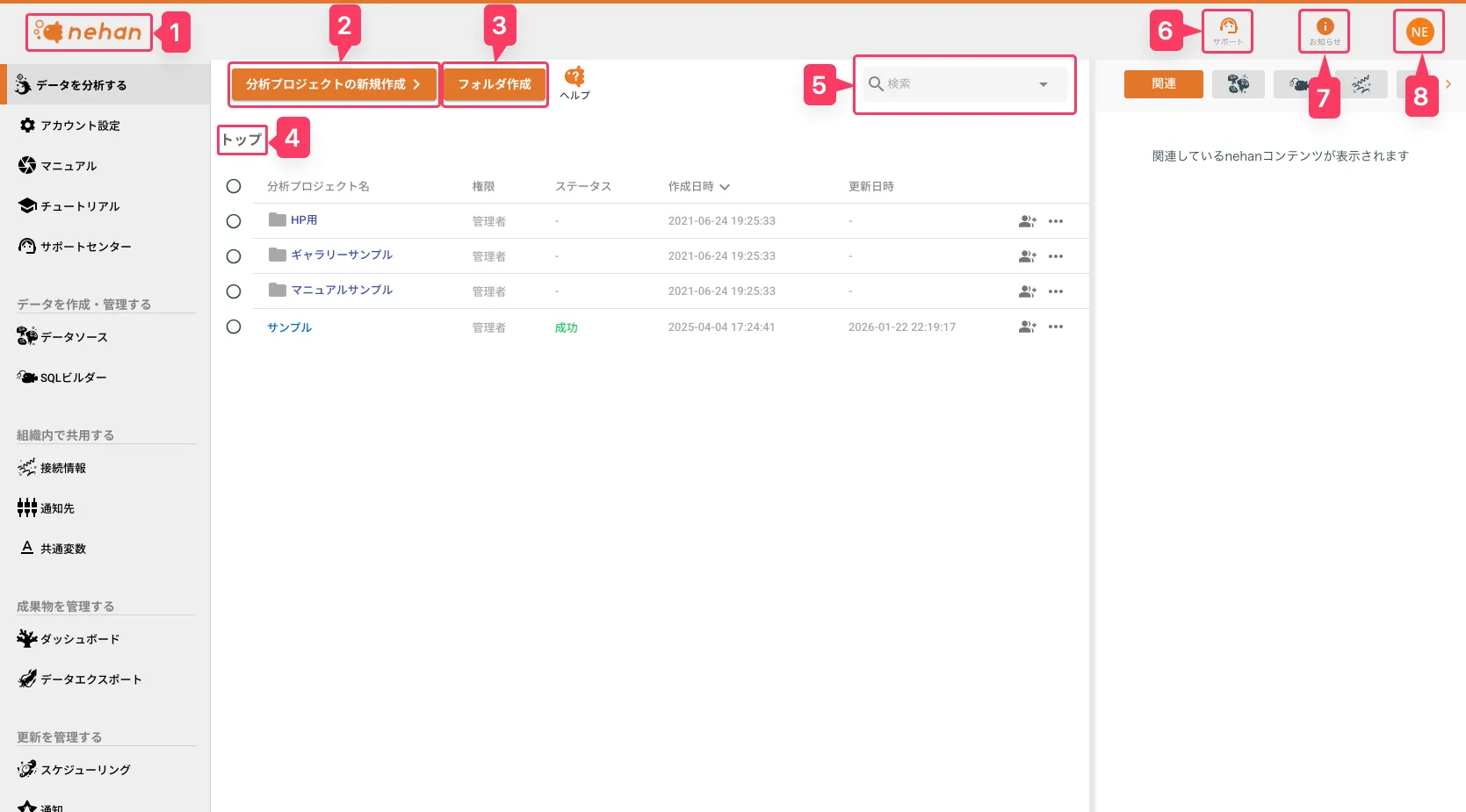
Task: Open the お知らせ notifications icon
Action: click(1325, 31)
